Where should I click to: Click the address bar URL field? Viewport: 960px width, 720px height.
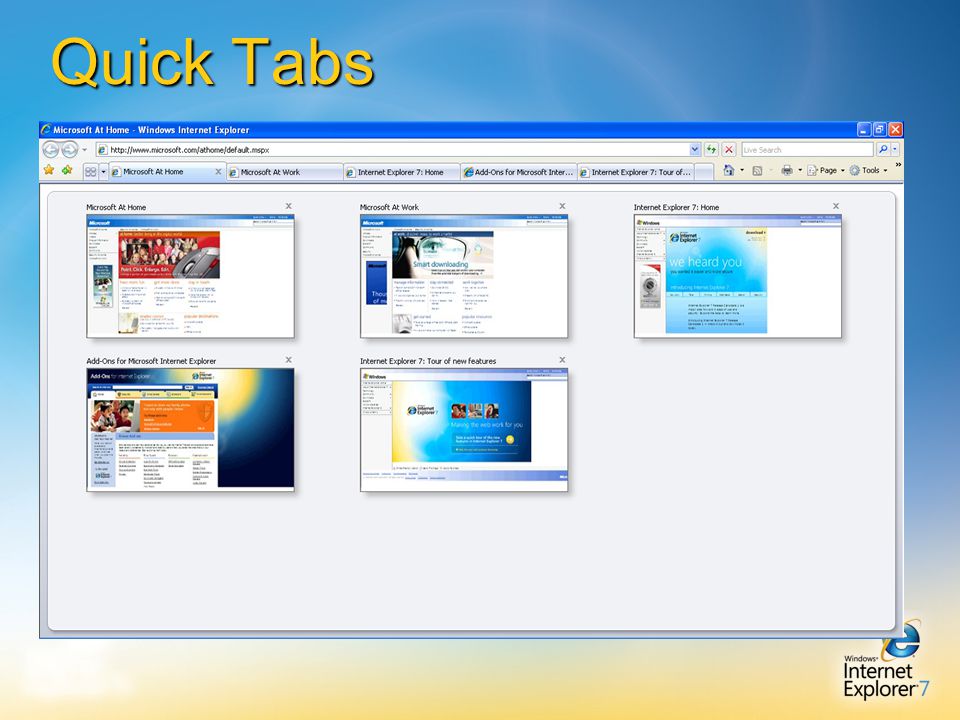coord(392,150)
